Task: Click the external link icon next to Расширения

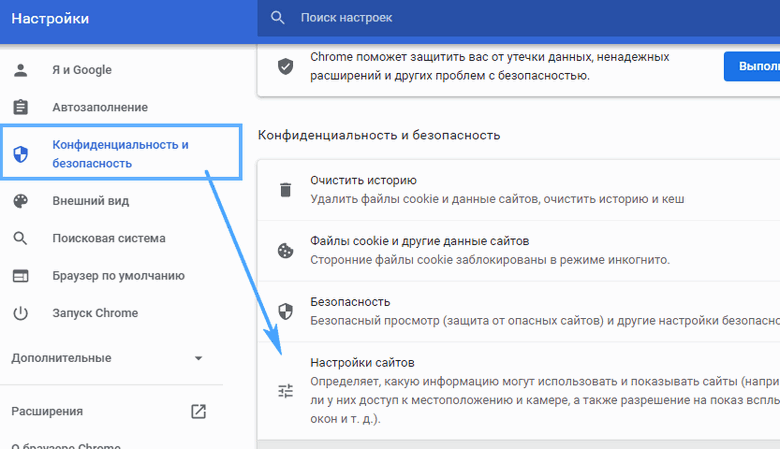Action: (198, 411)
